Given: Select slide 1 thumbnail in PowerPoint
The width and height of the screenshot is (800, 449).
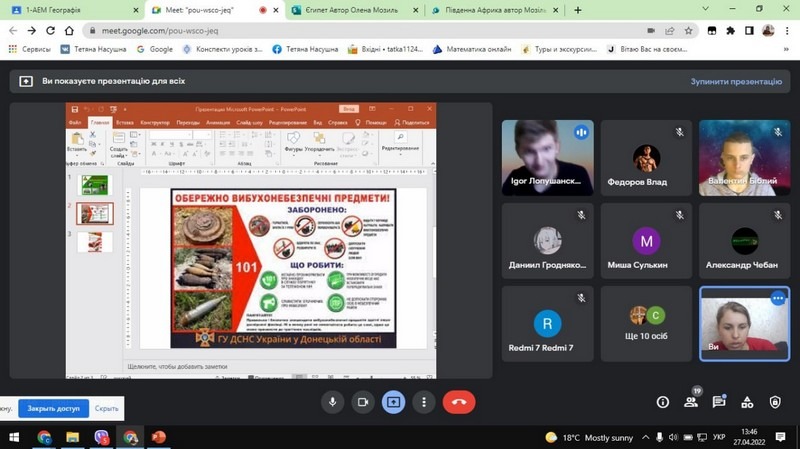Looking at the screenshot, I should tap(95, 185).
